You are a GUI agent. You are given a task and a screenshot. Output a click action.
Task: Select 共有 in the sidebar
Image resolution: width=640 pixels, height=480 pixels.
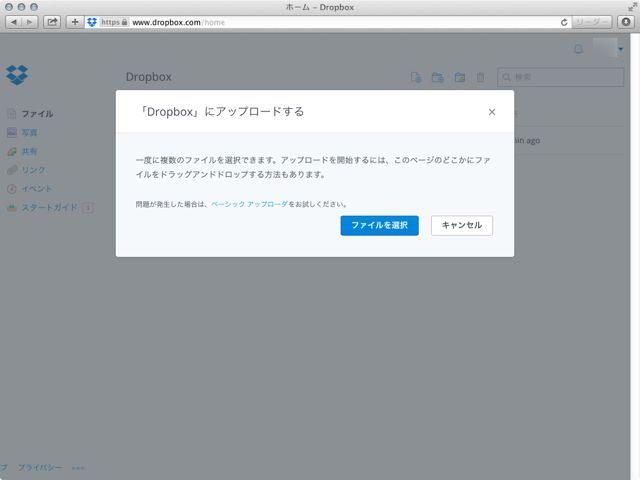(x=29, y=151)
